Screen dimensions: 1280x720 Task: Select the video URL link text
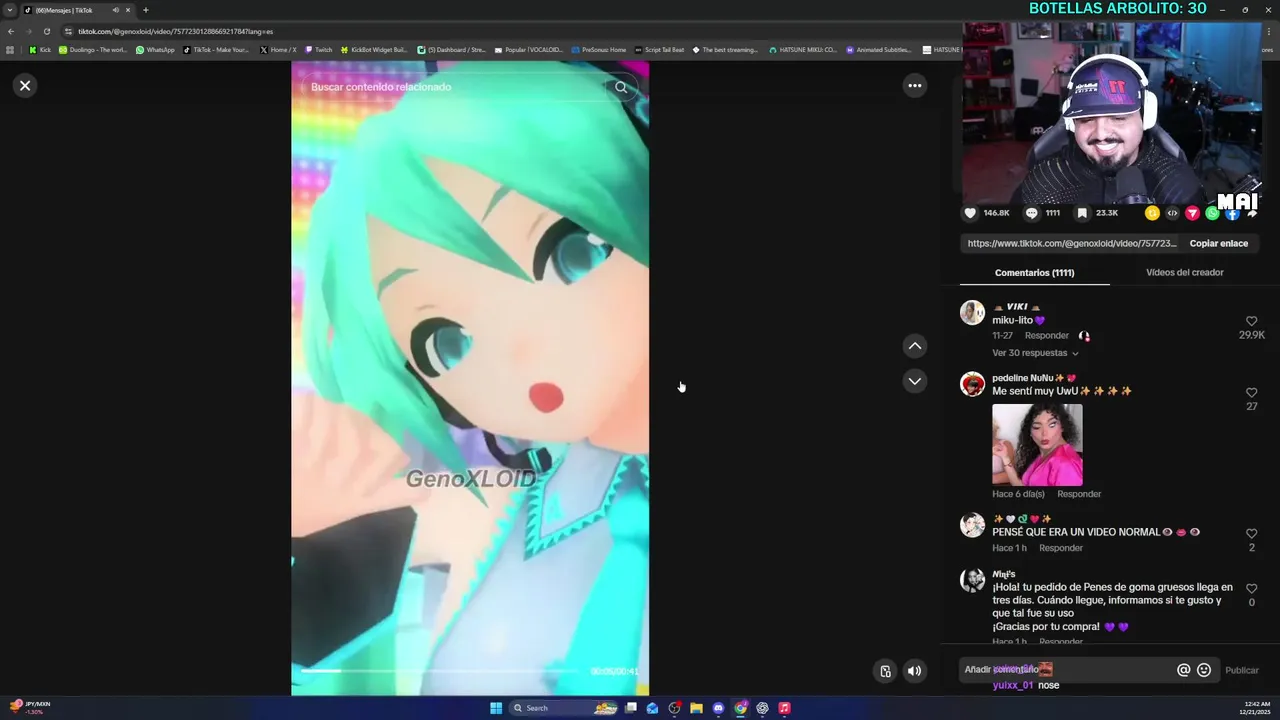[x=1072, y=243]
